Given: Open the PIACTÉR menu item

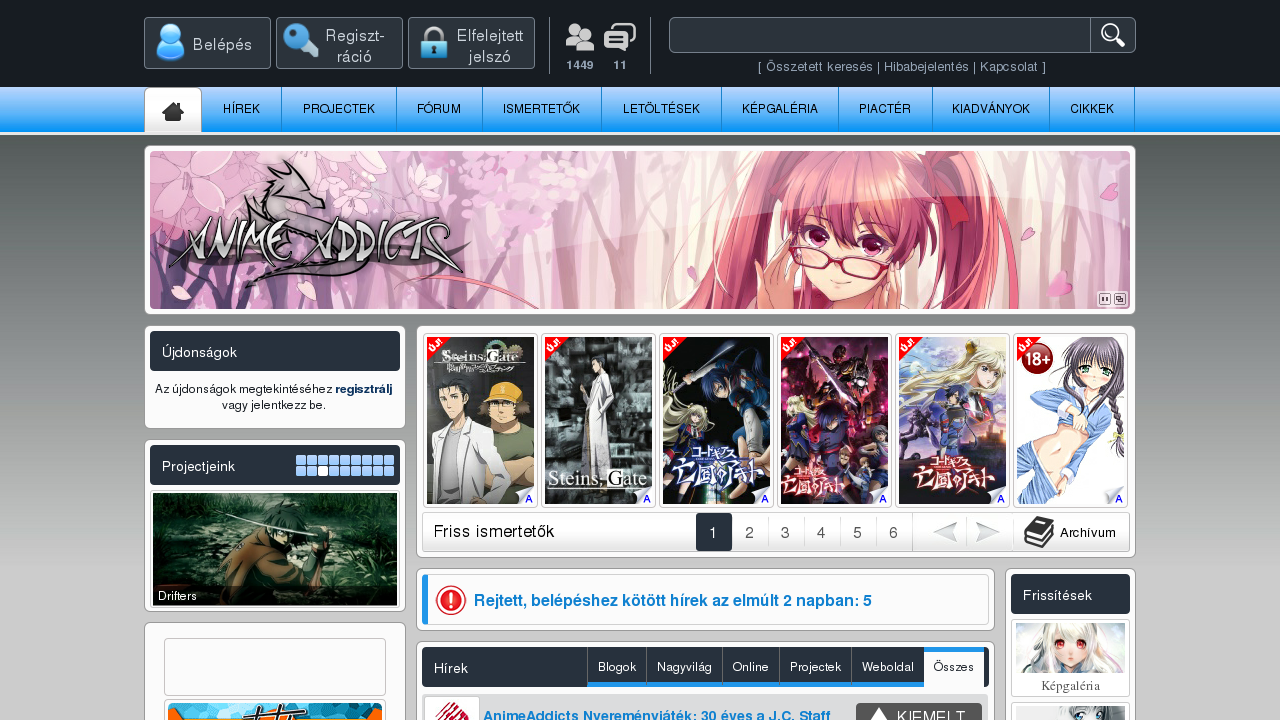Looking at the screenshot, I should click(x=885, y=109).
